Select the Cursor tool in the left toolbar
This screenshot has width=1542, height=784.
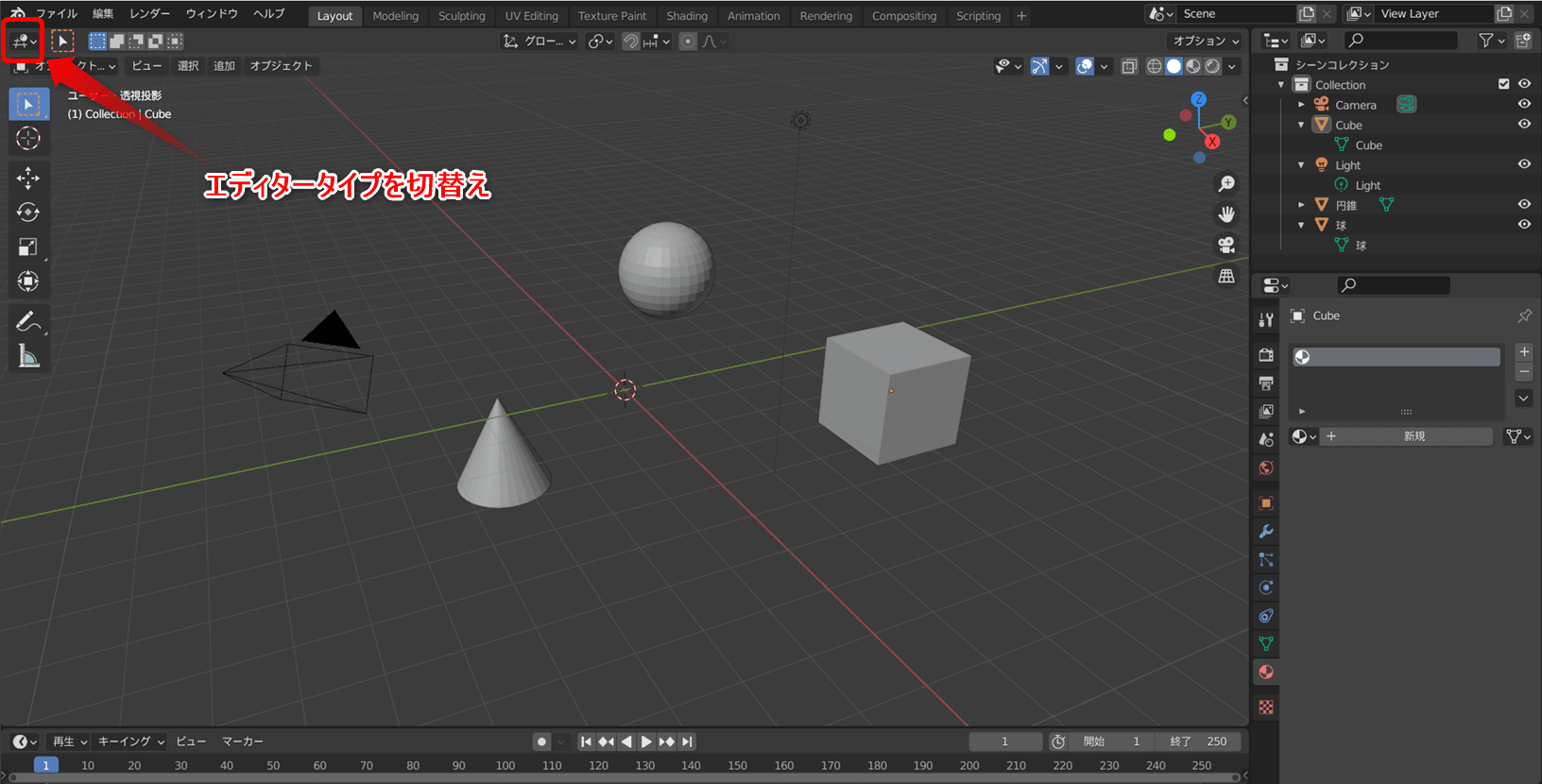[x=28, y=139]
